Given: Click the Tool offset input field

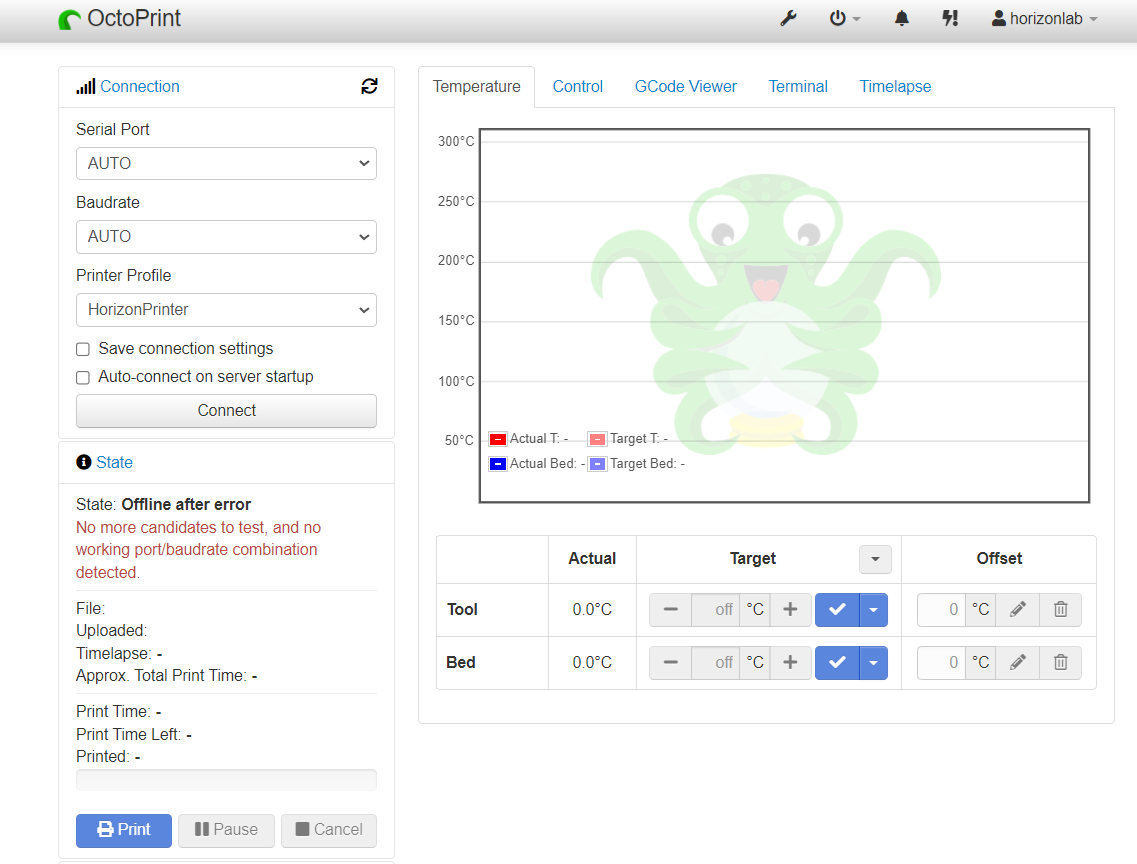Looking at the screenshot, I should click(x=941, y=610).
